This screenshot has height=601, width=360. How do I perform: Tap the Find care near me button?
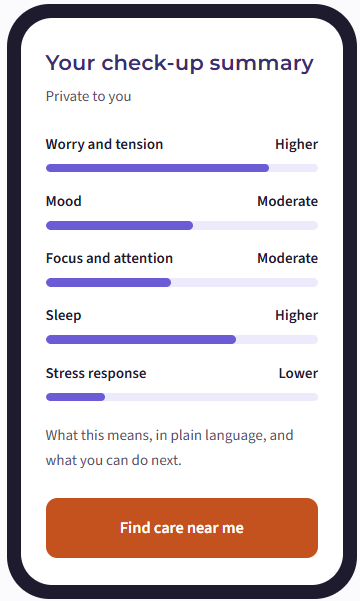(182, 528)
